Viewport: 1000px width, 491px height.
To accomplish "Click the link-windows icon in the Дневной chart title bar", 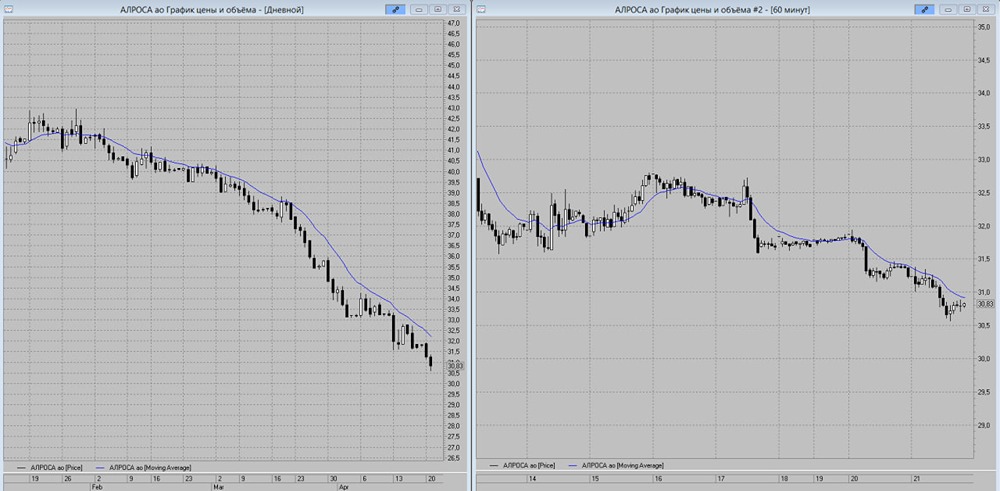I will (x=395, y=10).
